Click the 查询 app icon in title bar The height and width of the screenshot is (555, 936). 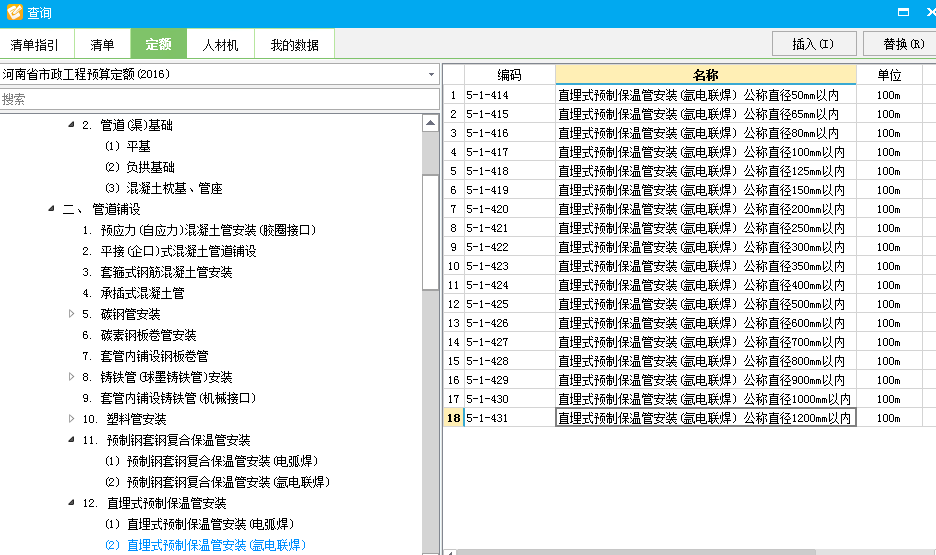[15, 12]
